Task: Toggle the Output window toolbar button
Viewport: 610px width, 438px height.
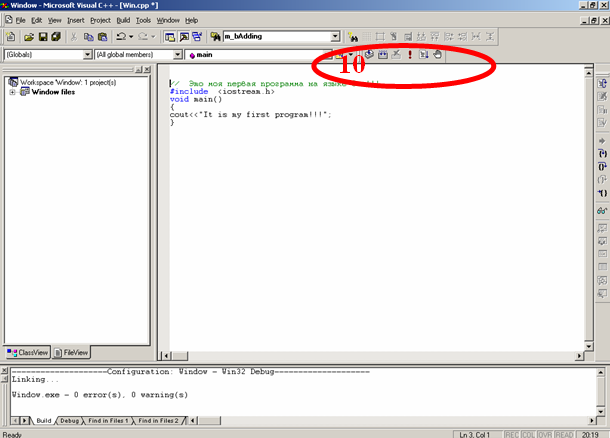Action: tap(184, 37)
